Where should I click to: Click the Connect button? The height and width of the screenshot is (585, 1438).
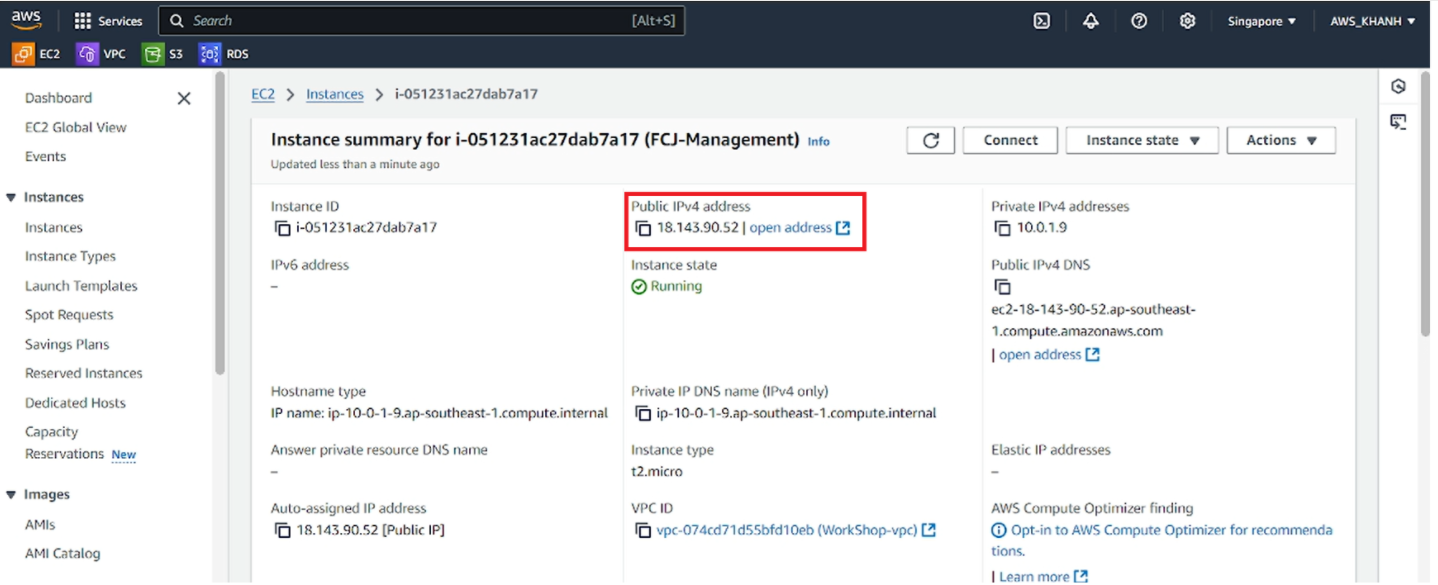(x=1011, y=140)
